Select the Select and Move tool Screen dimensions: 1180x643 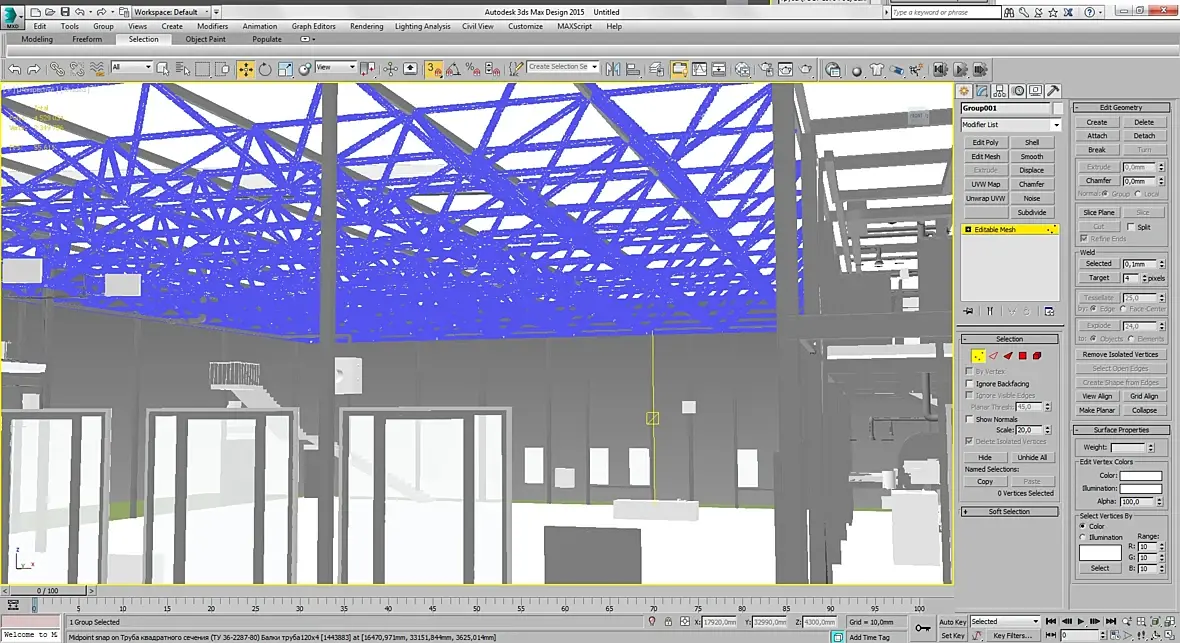coord(246,69)
